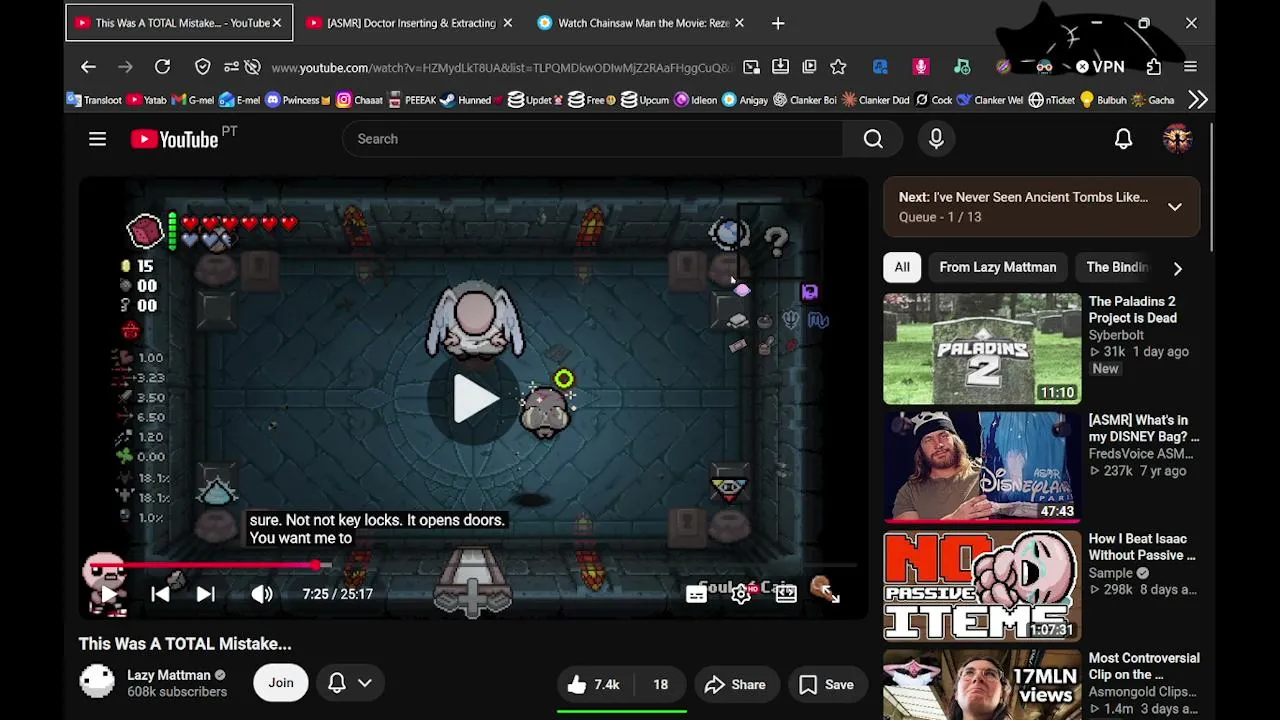Open the account avatar menu
The width and height of the screenshot is (1280, 720).
click(x=1177, y=139)
